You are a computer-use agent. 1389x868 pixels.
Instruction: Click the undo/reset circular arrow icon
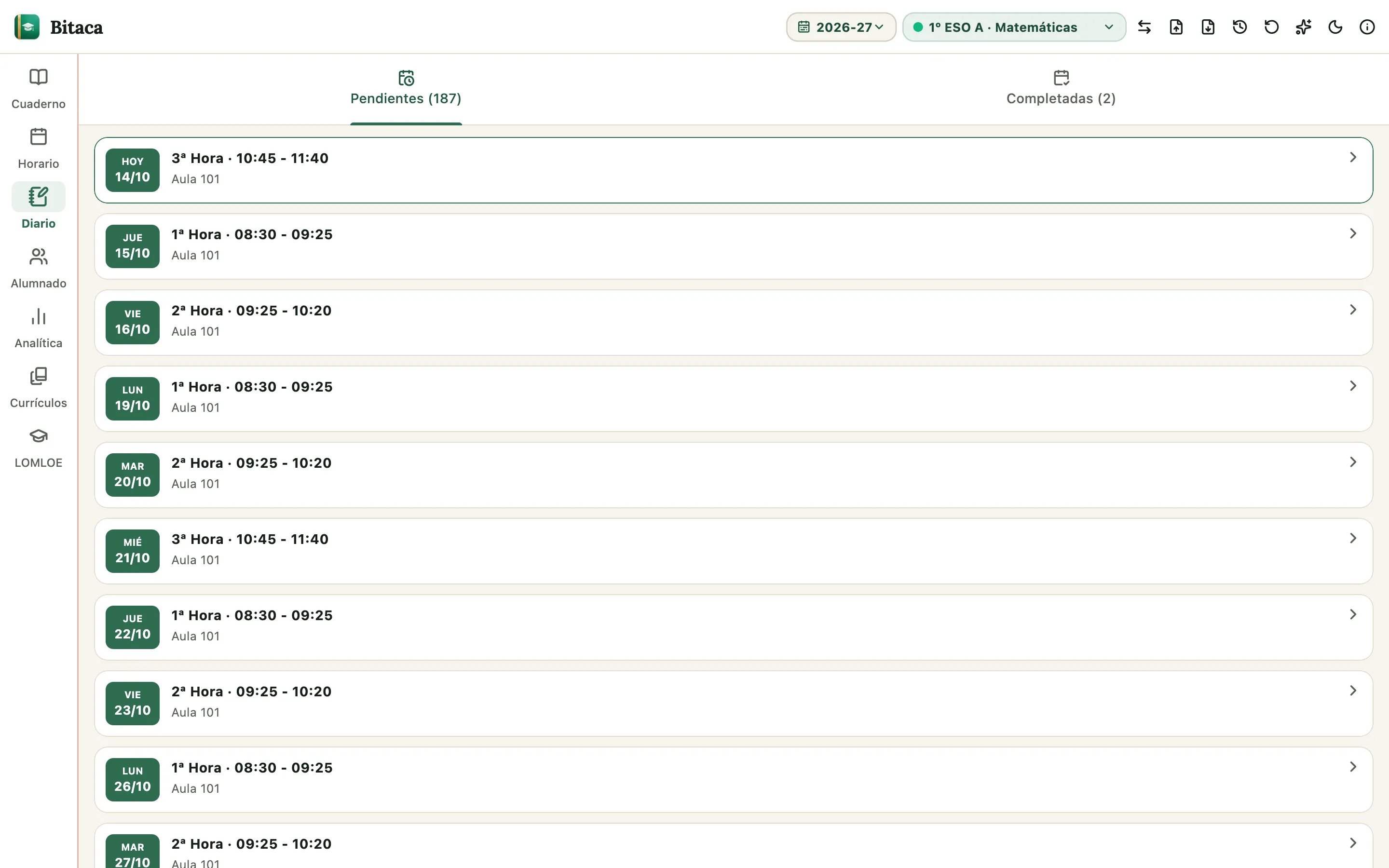point(1272,27)
